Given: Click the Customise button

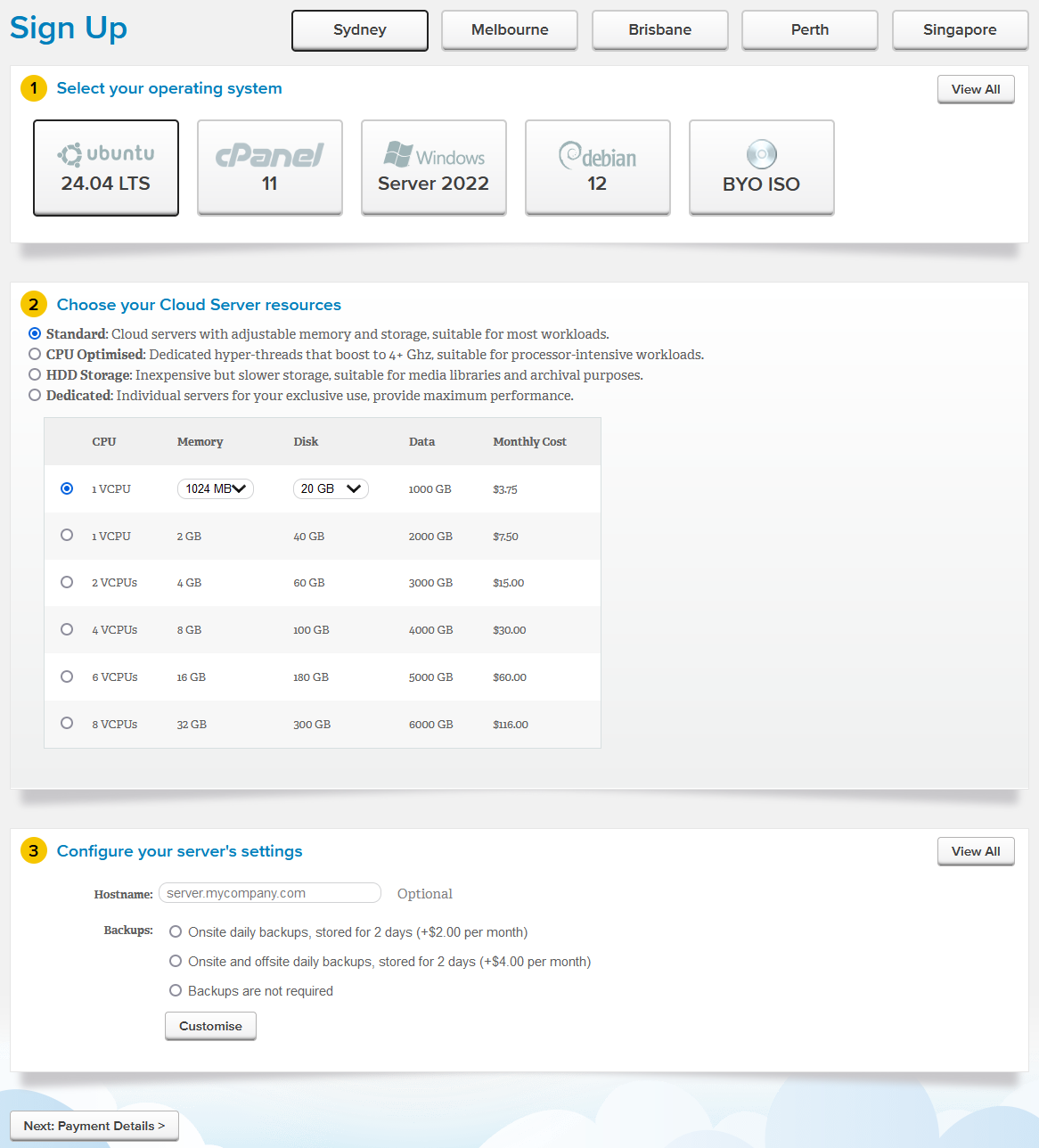Looking at the screenshot, I should coord(210,1026).
